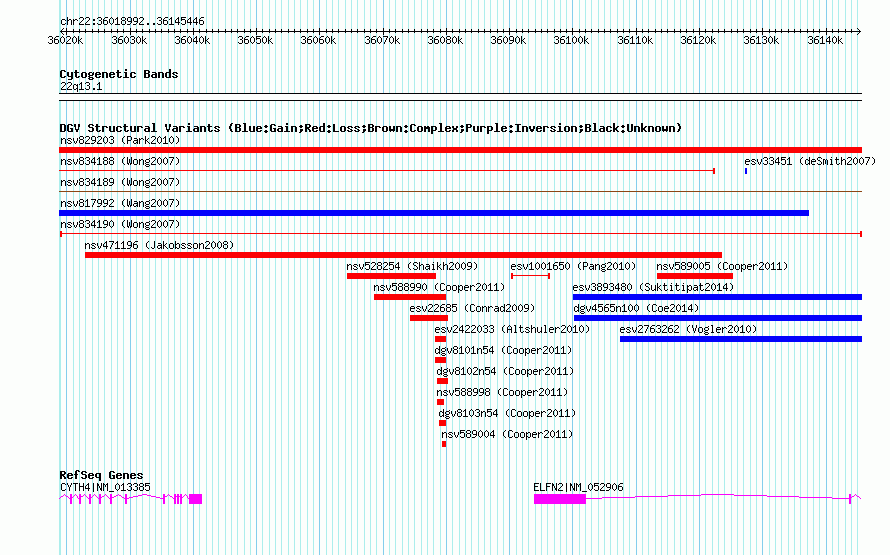This screenshot has height=555, width=890.
Task: Select the nsv589004 (Cooper2011) red marker
Action: [444, 444]
